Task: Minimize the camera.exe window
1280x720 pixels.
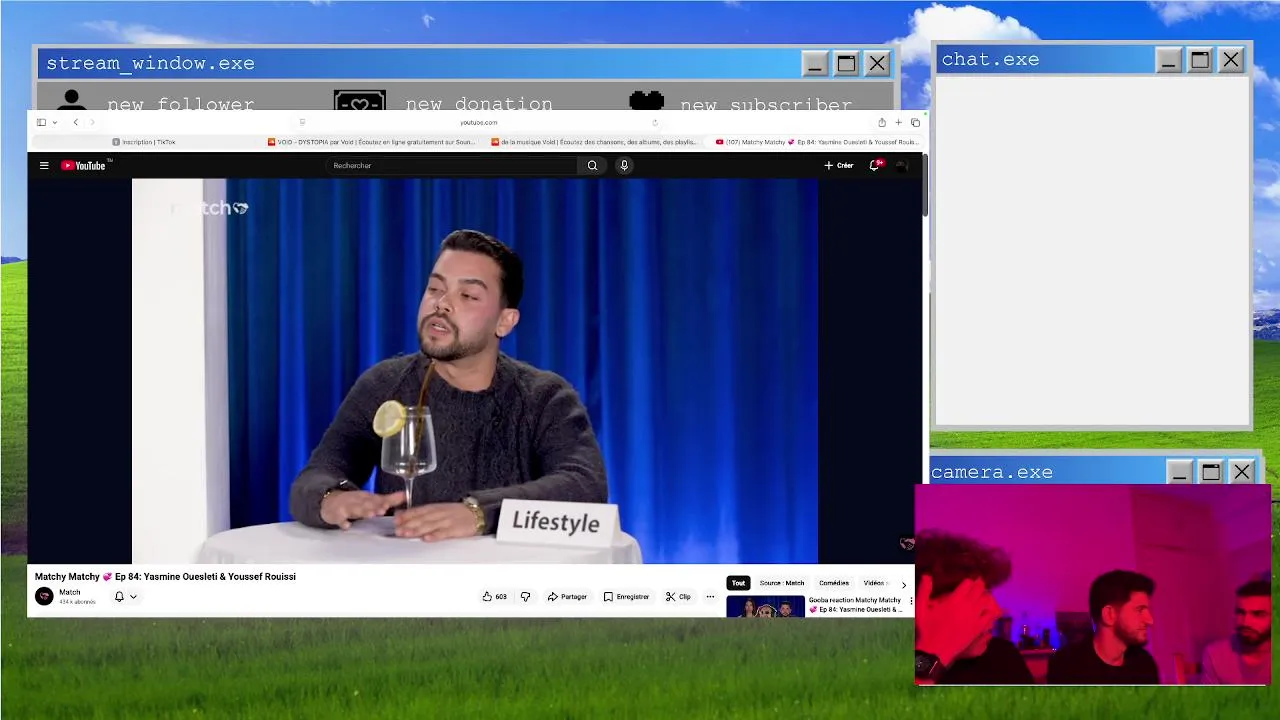Action: point(1179,472)
